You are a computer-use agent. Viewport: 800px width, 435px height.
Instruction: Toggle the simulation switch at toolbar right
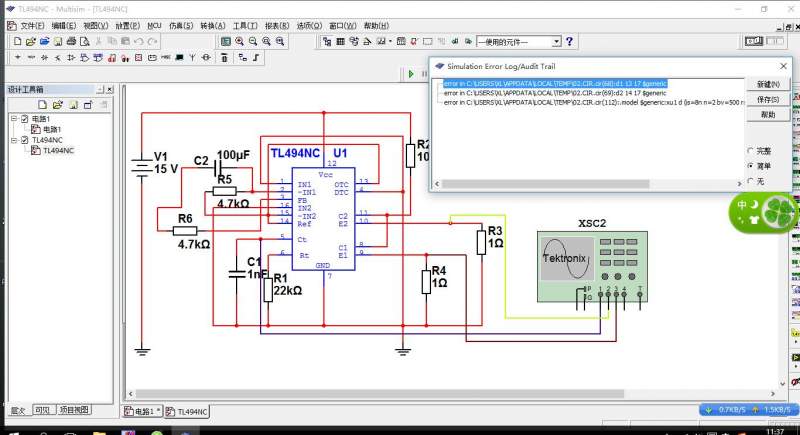[x=755, y=41]
